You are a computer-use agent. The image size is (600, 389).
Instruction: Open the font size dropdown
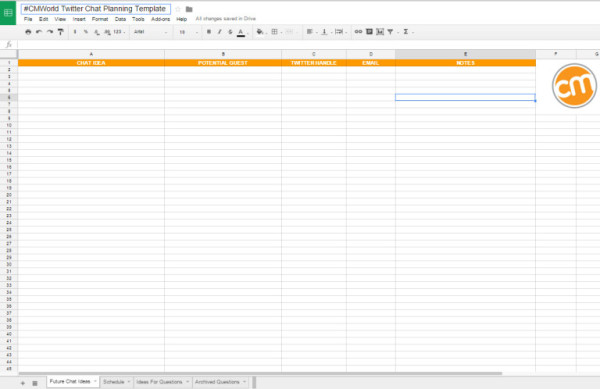(188, 32)
